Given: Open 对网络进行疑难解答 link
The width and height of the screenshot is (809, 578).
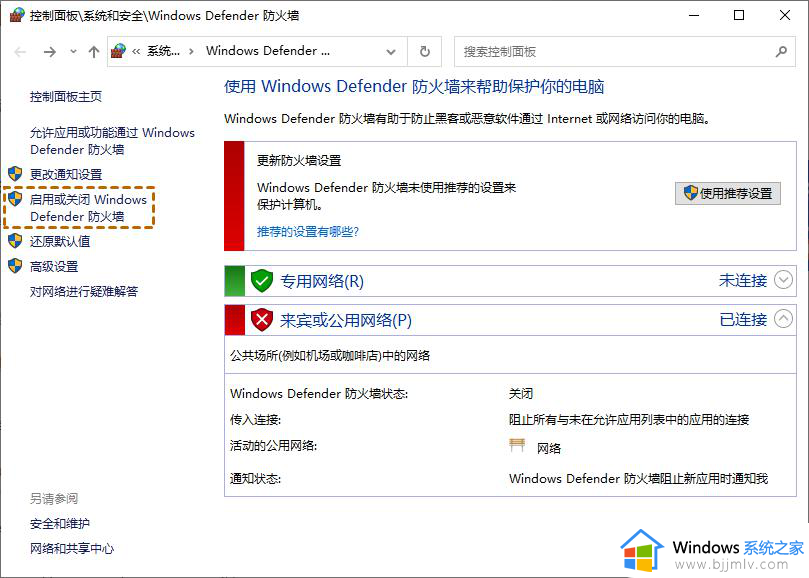Looking at the screenshot, I should [x=84, y=292].
